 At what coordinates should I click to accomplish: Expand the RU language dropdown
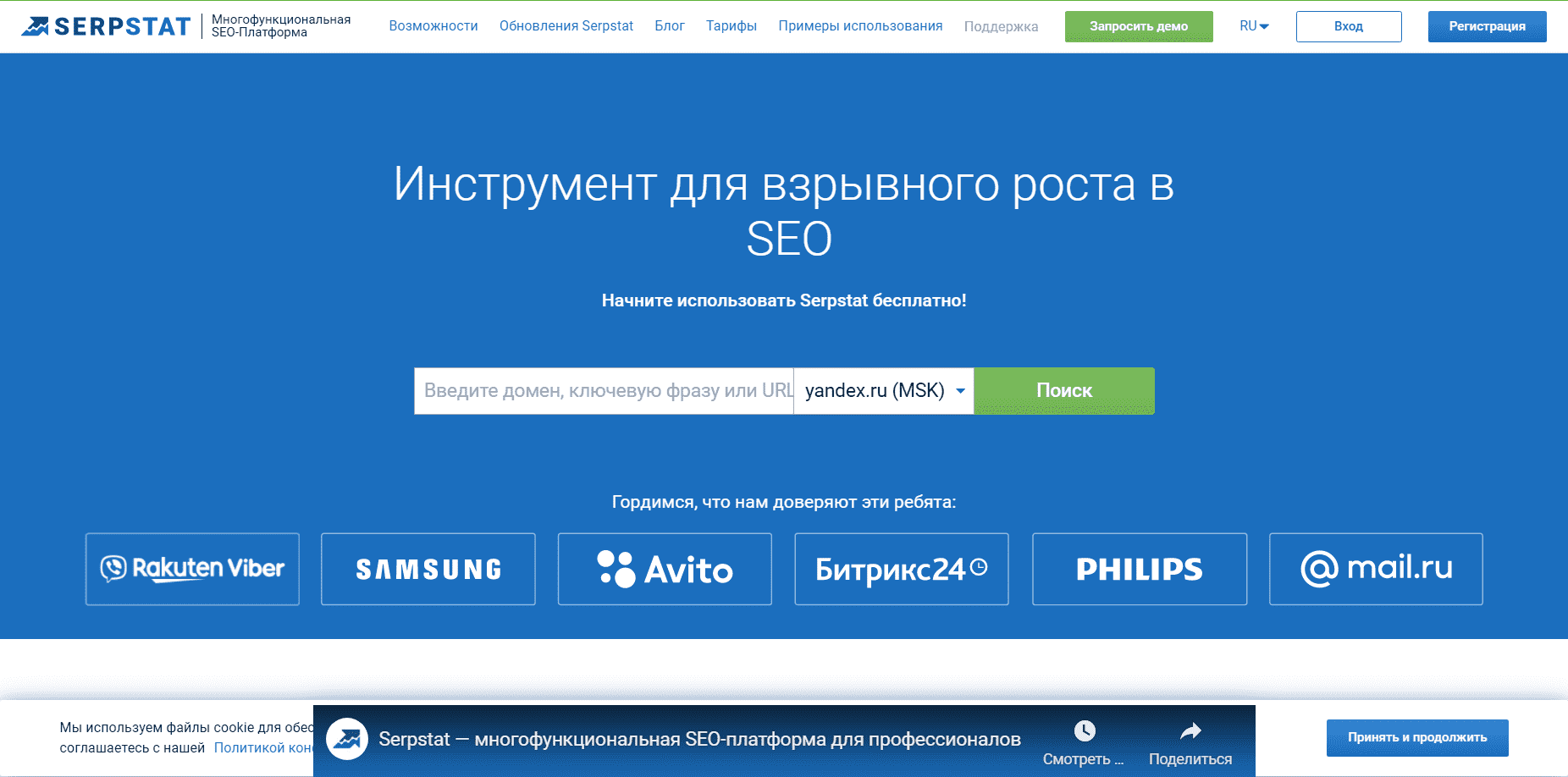(x=1254, y=26)
